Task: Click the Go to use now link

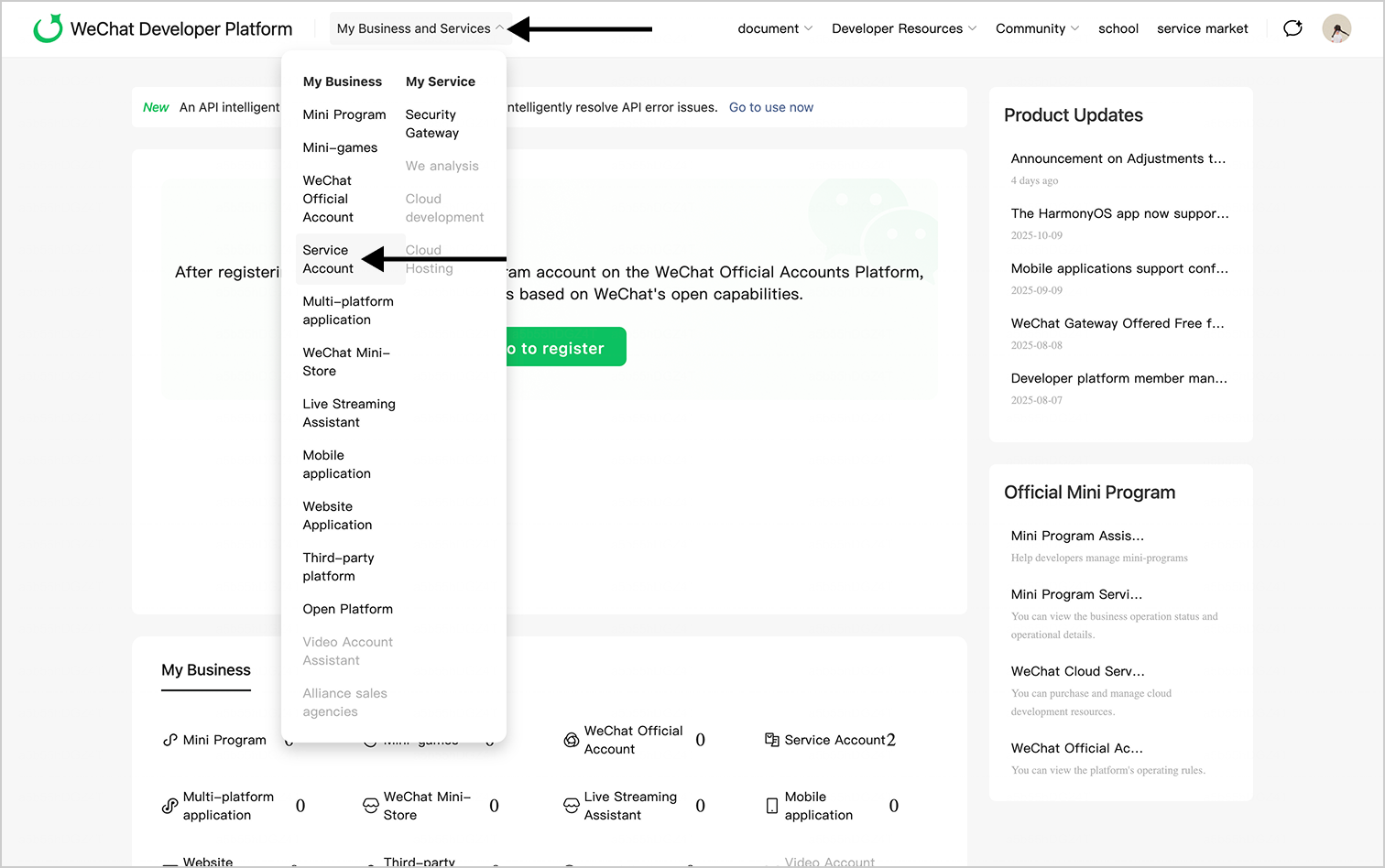Action: pos(770,107)
